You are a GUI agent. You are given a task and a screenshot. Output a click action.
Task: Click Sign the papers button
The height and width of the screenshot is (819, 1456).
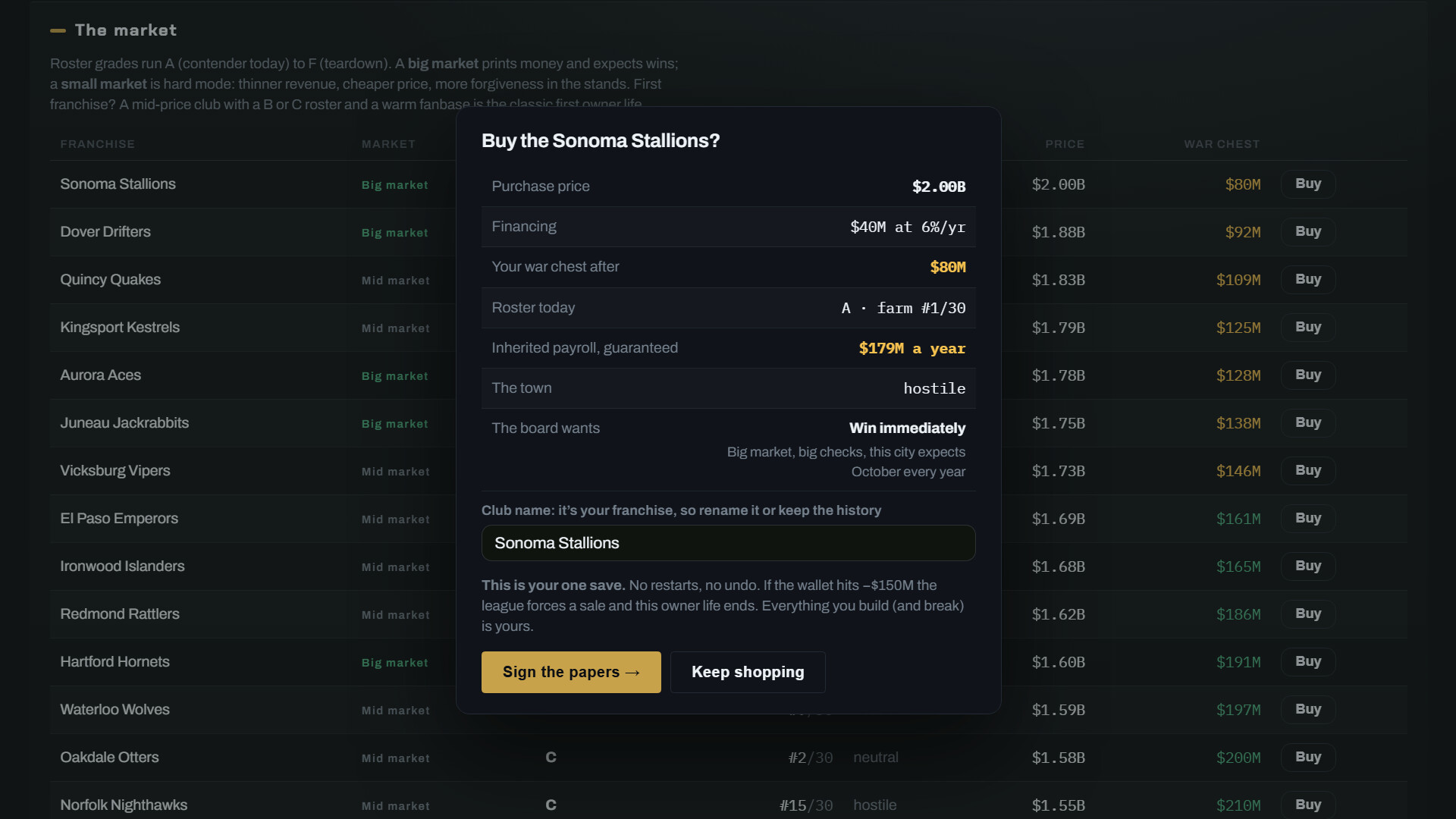(x=571, y=672)
